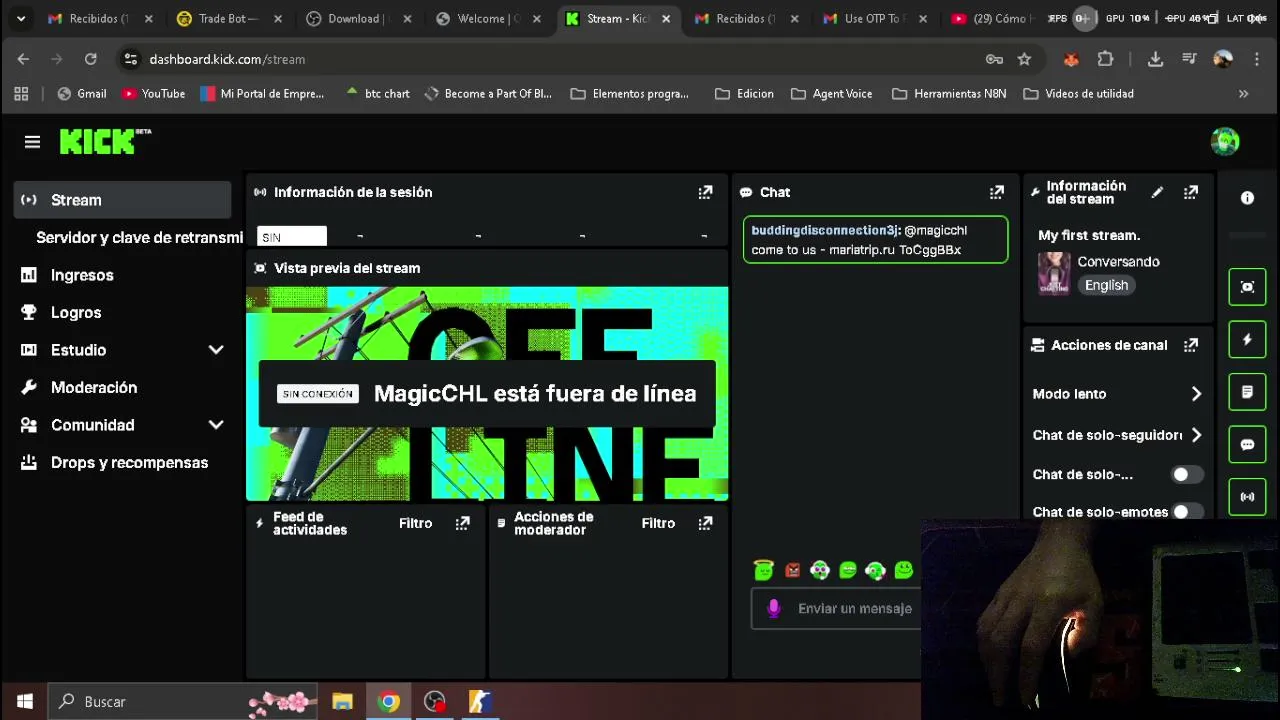Open Modo lento options
The width and height of the screenshot is (1280, 720).
(1117, 394)
